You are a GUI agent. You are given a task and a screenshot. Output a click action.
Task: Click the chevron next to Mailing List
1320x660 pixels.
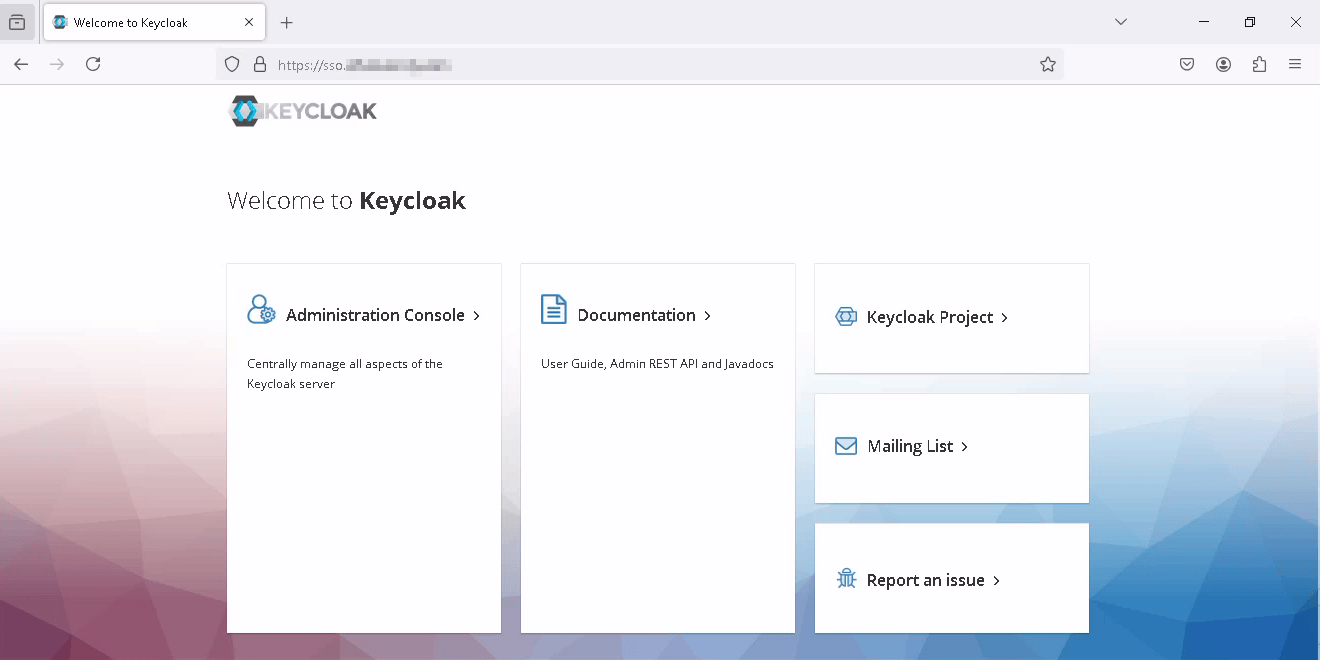tap(964, 446)
